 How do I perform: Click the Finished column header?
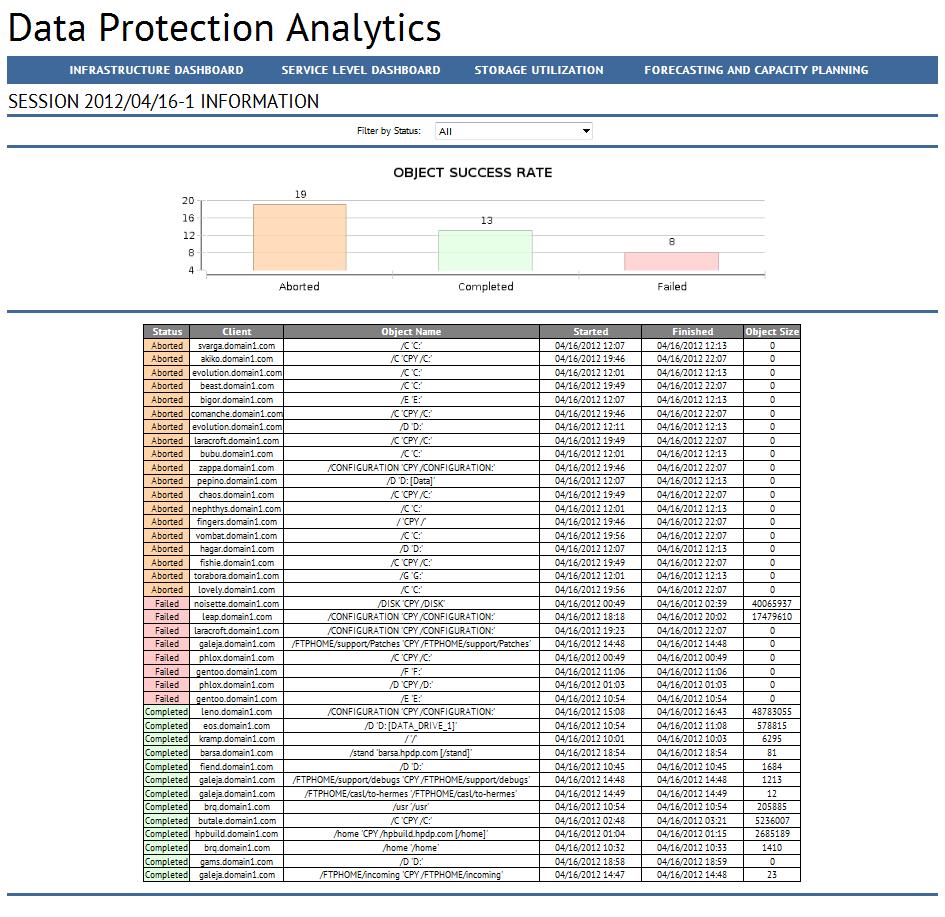pyautogui.click(x=692, y=331)
